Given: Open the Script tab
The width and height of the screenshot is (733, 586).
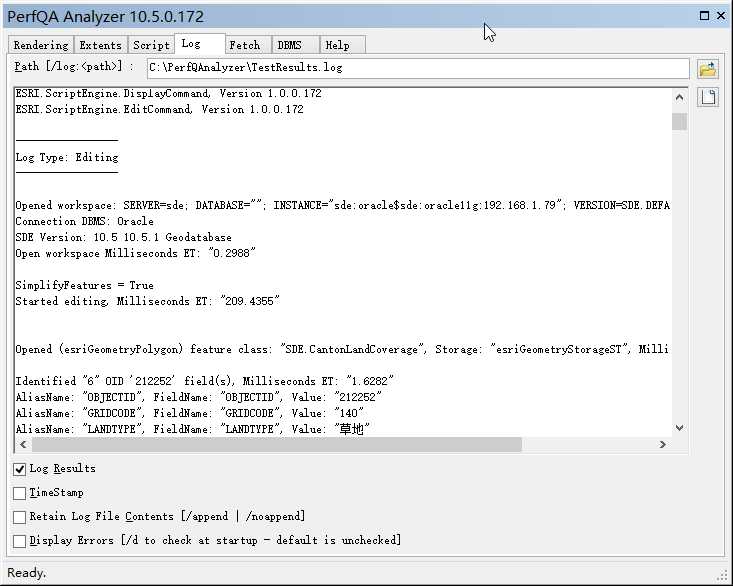Looking at the screenshot, I should 151,45.
